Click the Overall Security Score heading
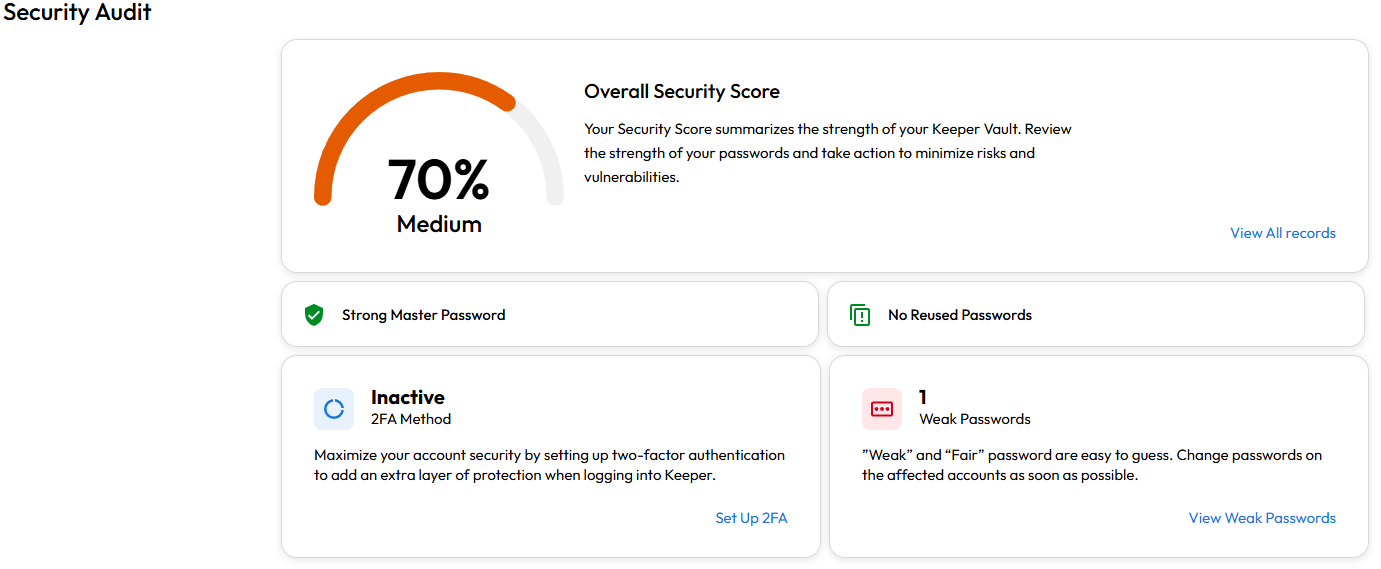1381x569 pixels. click(681, 92)
